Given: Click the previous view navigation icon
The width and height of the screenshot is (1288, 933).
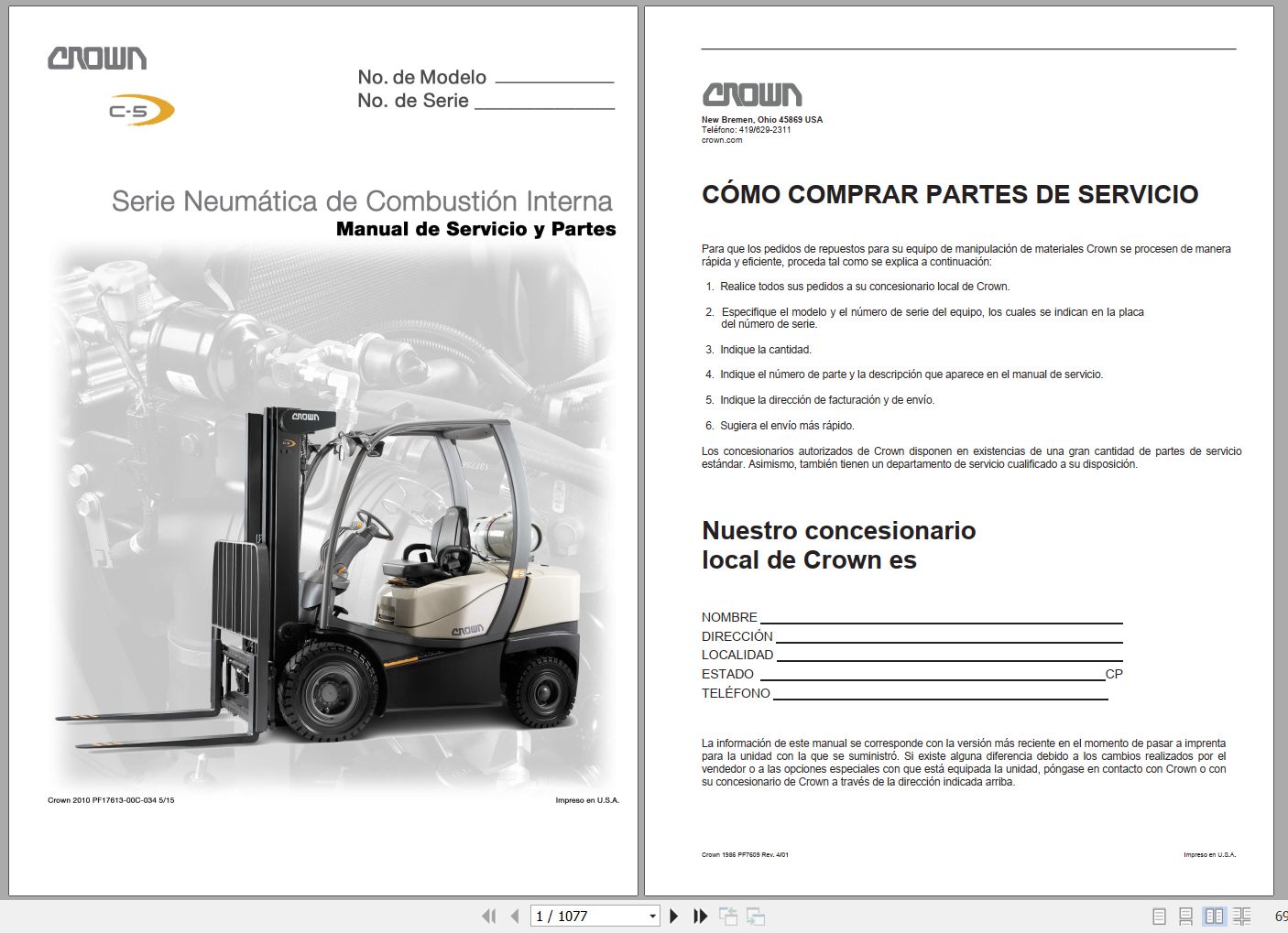Looking at the screenshot, I should (x=728, y=916).
